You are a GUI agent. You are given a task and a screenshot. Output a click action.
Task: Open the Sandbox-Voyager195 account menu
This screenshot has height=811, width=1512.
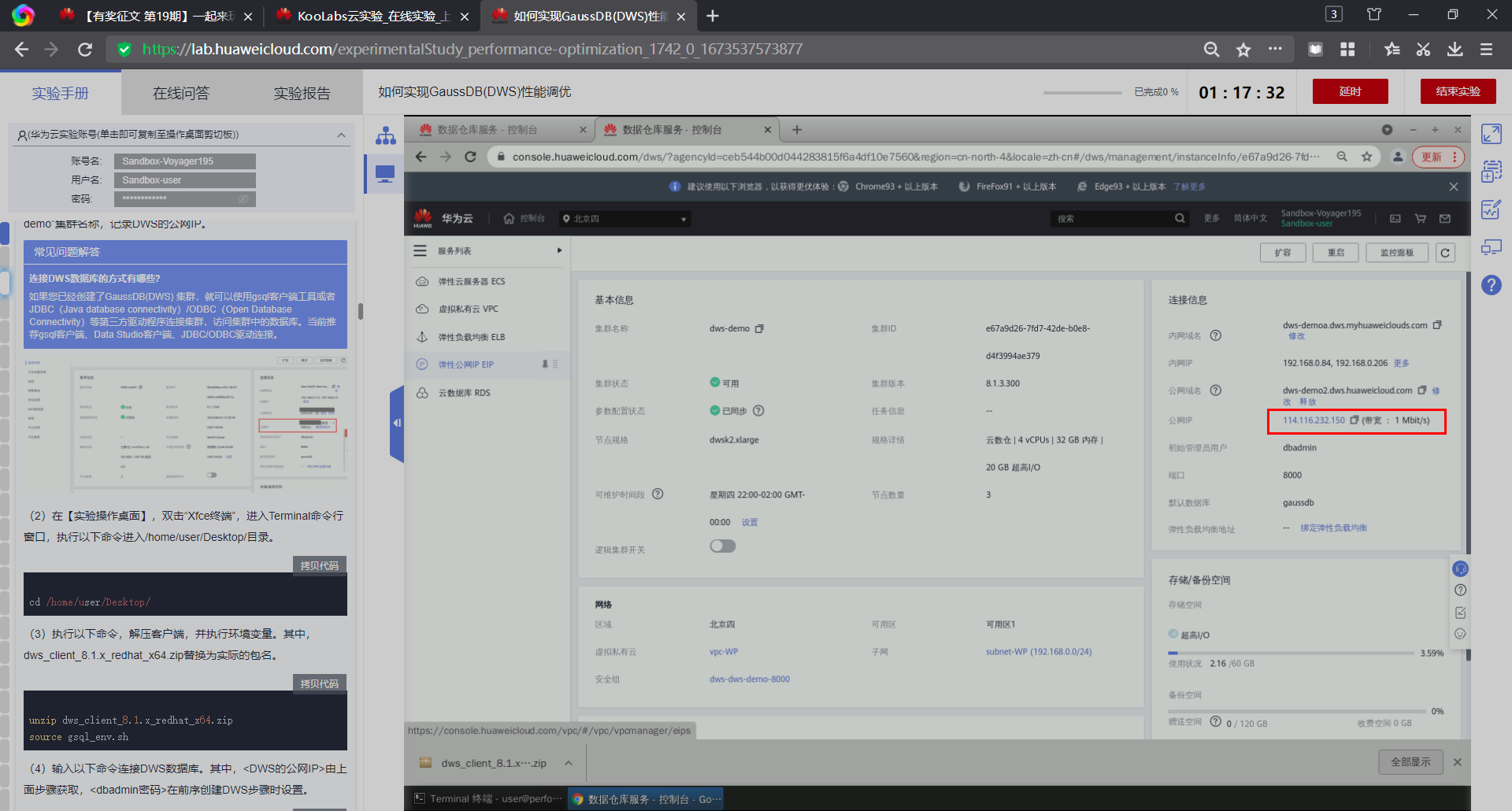(x=1321, y=218)
